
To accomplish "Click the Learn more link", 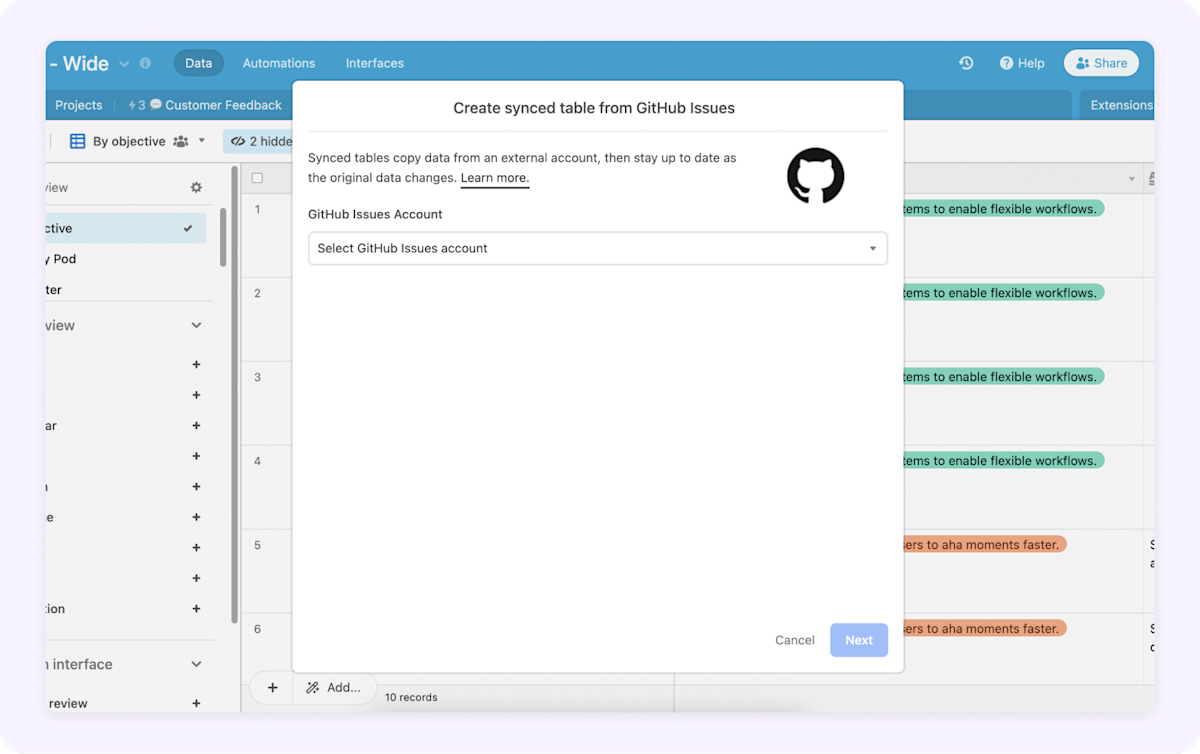I will pyautogui.click(x=494, y=178).
